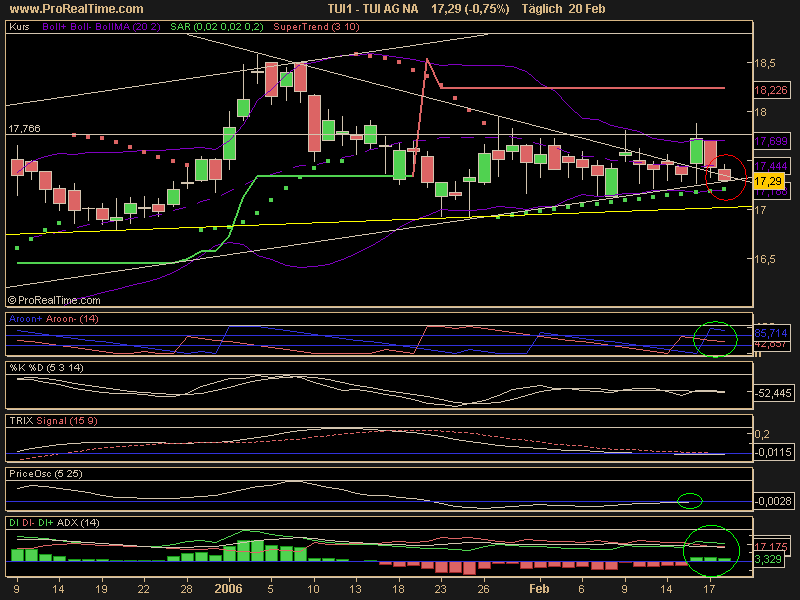Click the Kurs label in price panel
The width and height of the screenshot is (800, 600).
click(19, 27)
